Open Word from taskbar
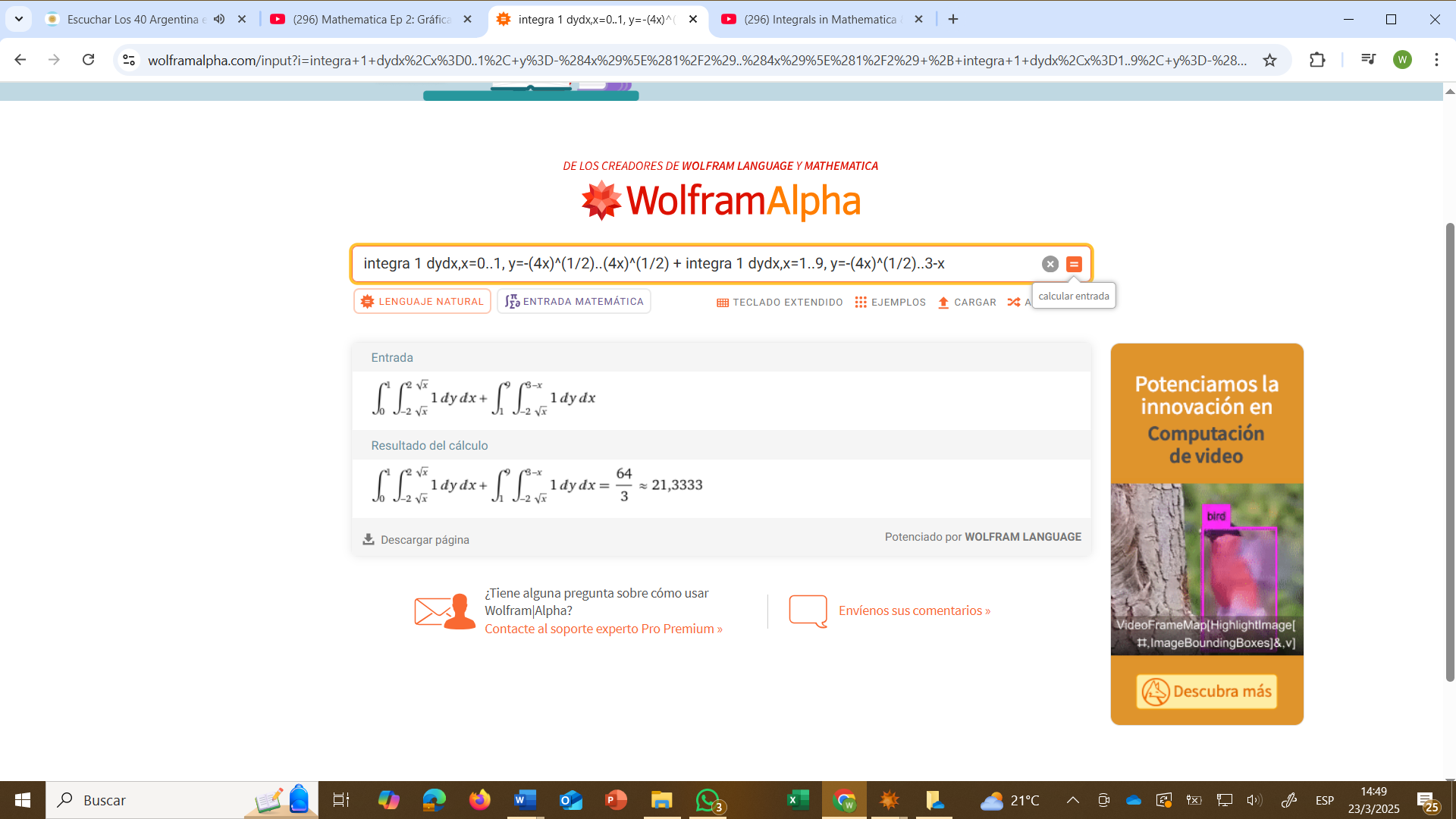Viewport: 1456px width, 819px height. [525, 800]
